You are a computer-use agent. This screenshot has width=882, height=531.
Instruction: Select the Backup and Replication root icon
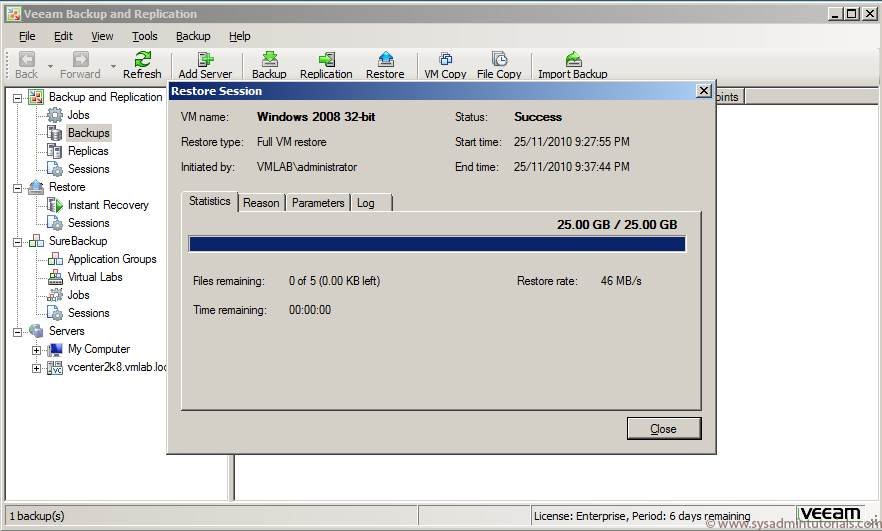pyautogui.click(x=36, y=97)
